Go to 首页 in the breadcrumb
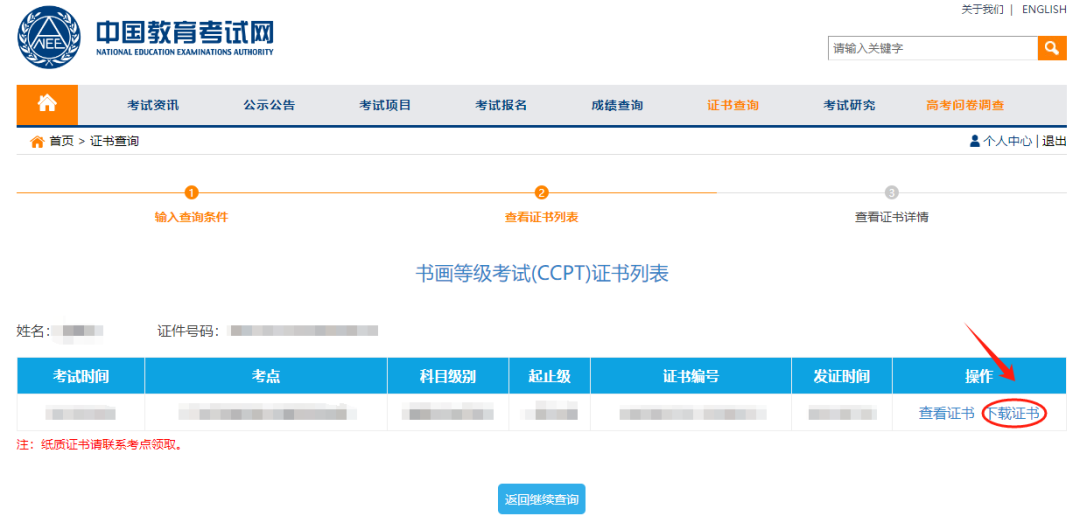The image size is (1080, 530). pyautogui.click(x=61, y=141)
